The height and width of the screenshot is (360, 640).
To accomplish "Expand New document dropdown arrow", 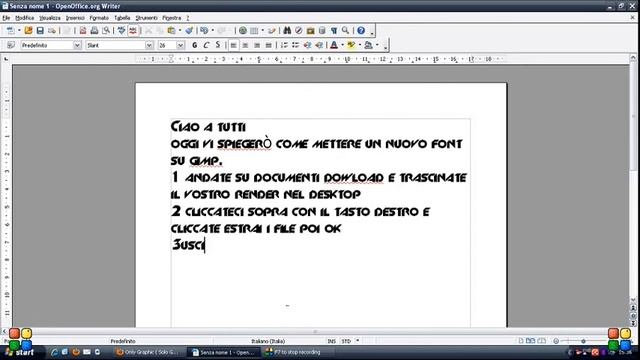I will click(19, 31).
